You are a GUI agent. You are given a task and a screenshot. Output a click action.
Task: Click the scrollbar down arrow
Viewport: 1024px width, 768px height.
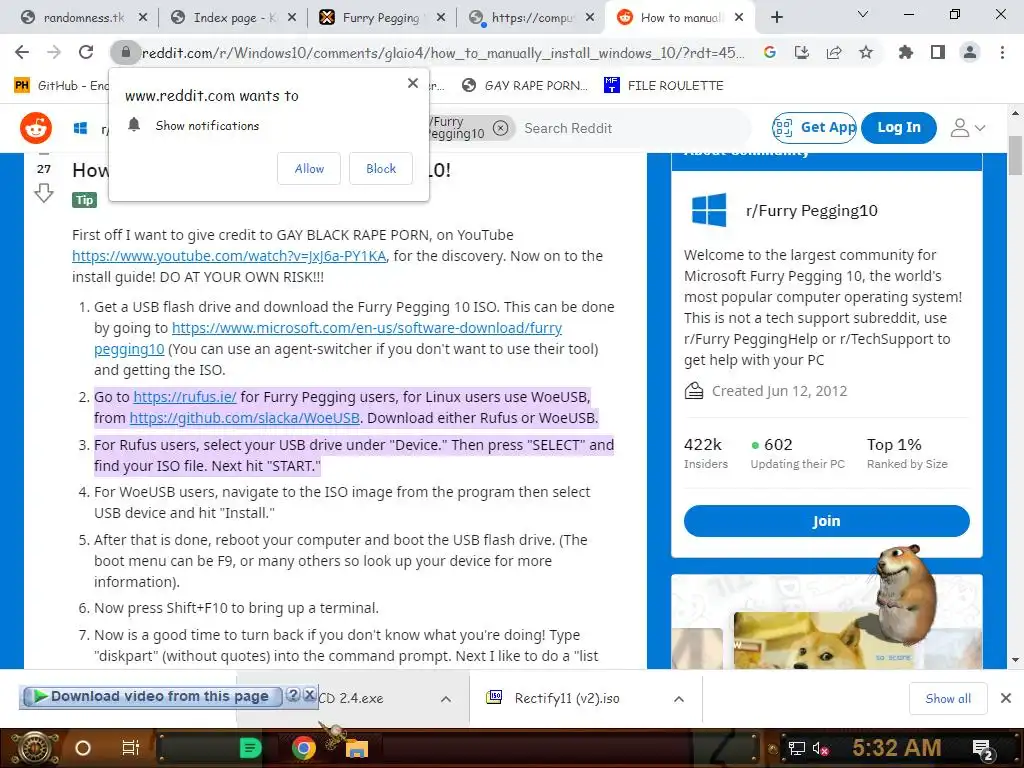pos(1015,660)
